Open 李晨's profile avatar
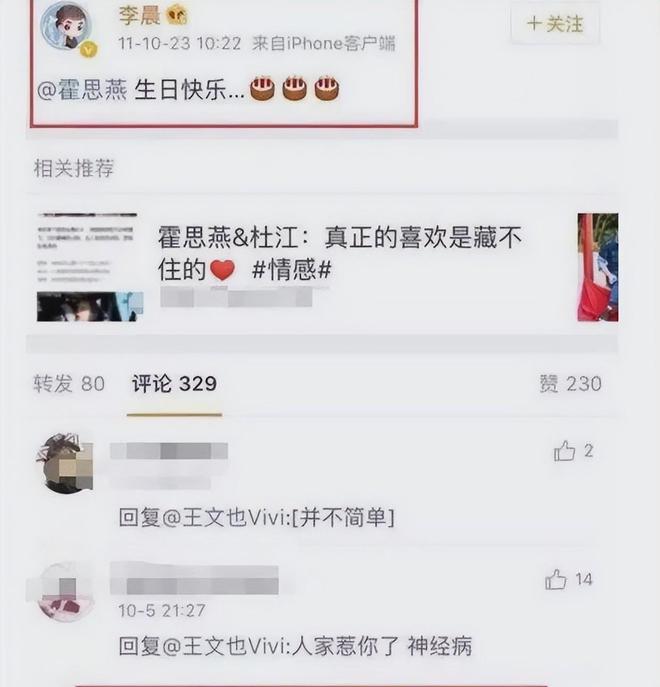Image resolution: width=660 pixels, height=687 pixels. click(x=66, y=27)
